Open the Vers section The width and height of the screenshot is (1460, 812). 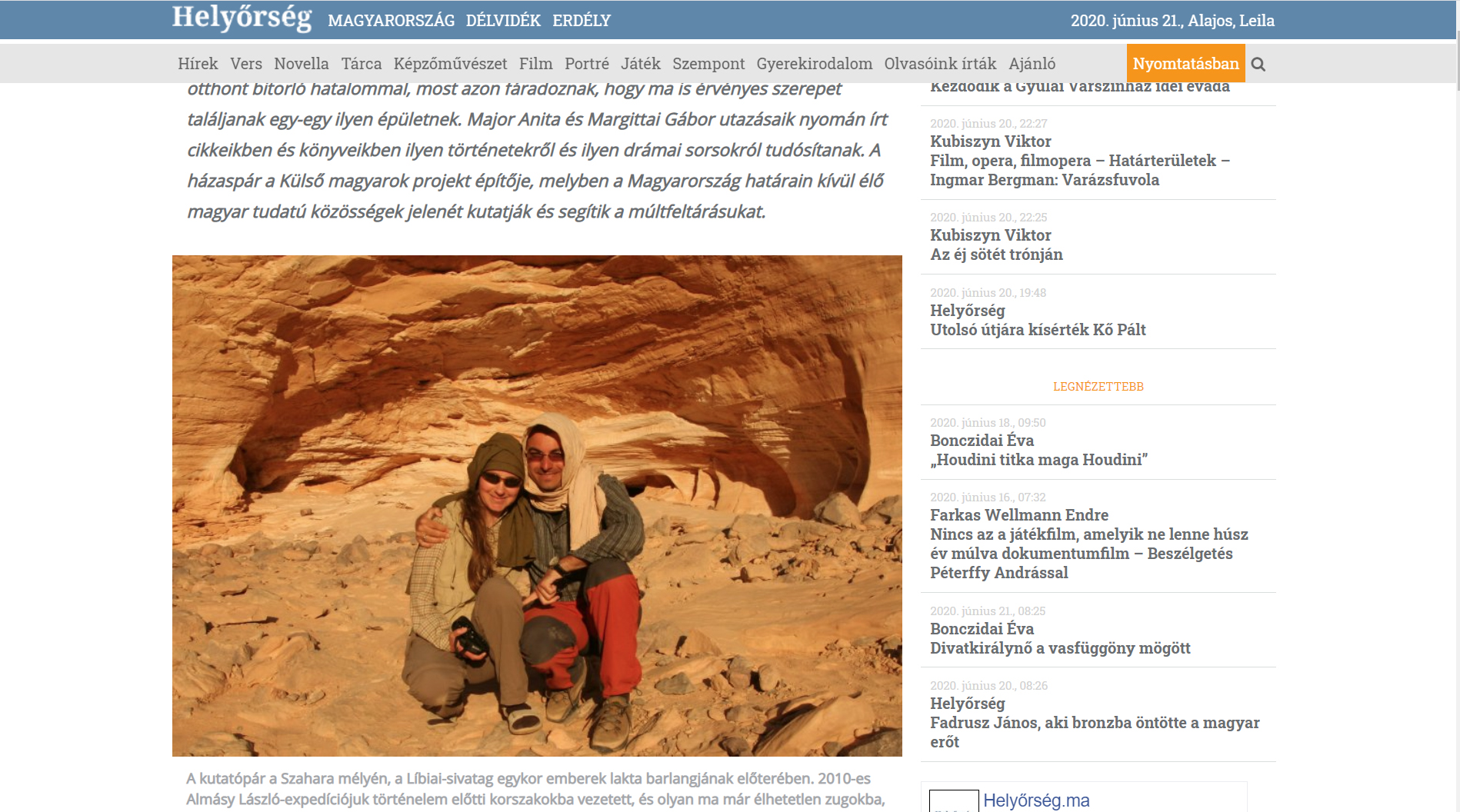[x=246, y=64]
